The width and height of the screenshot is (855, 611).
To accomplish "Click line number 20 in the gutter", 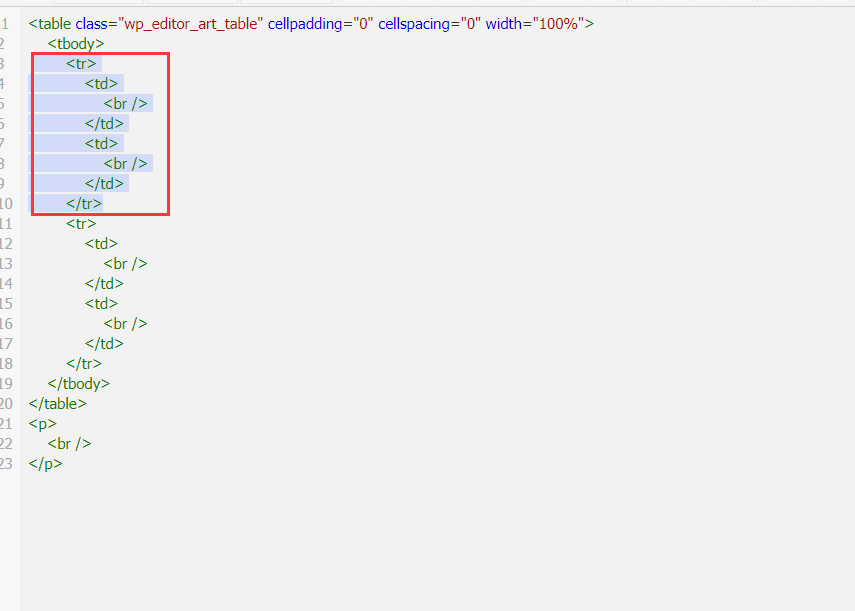I will pos(6,404).
